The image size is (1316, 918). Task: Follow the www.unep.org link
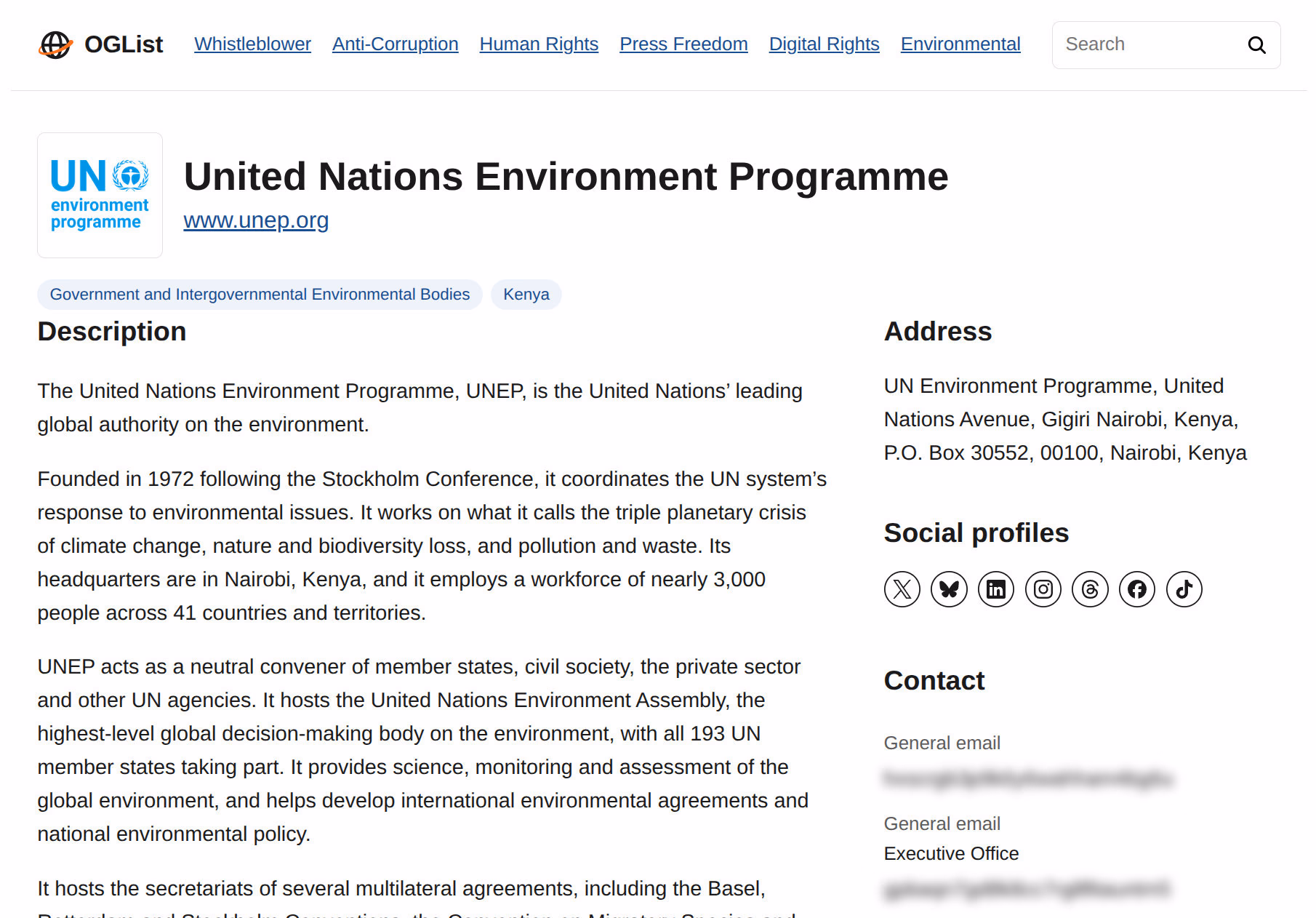point(256,220)
